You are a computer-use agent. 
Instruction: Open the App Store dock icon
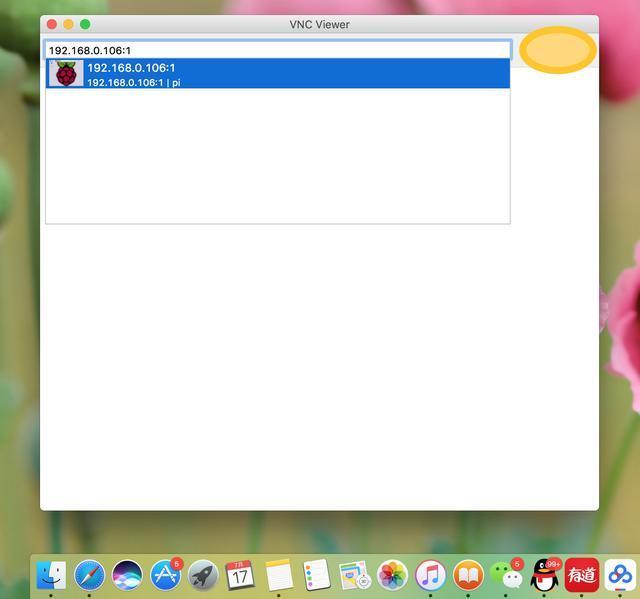[165, 575]
